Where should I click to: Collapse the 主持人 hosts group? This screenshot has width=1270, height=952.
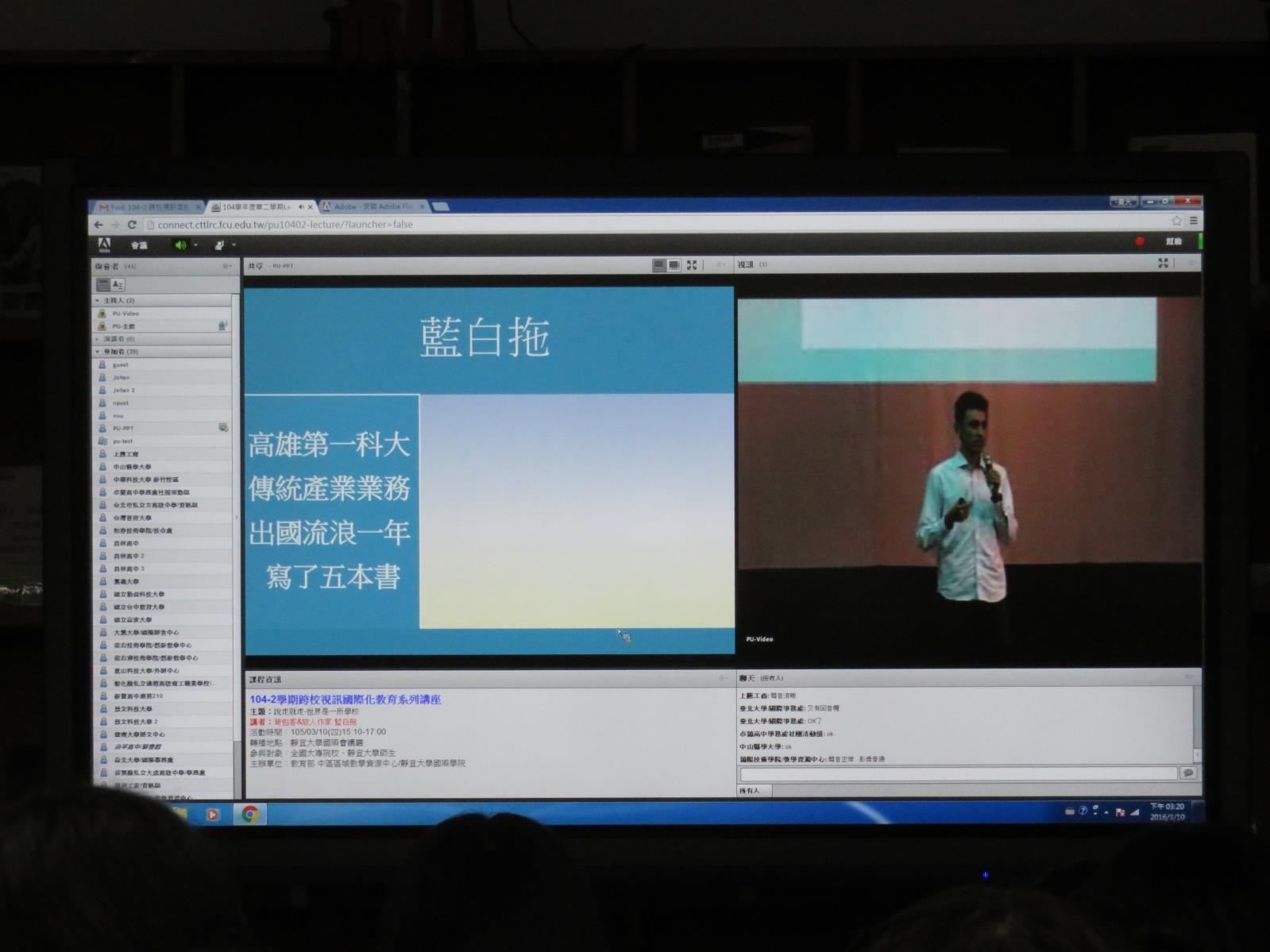coord(98,301)
